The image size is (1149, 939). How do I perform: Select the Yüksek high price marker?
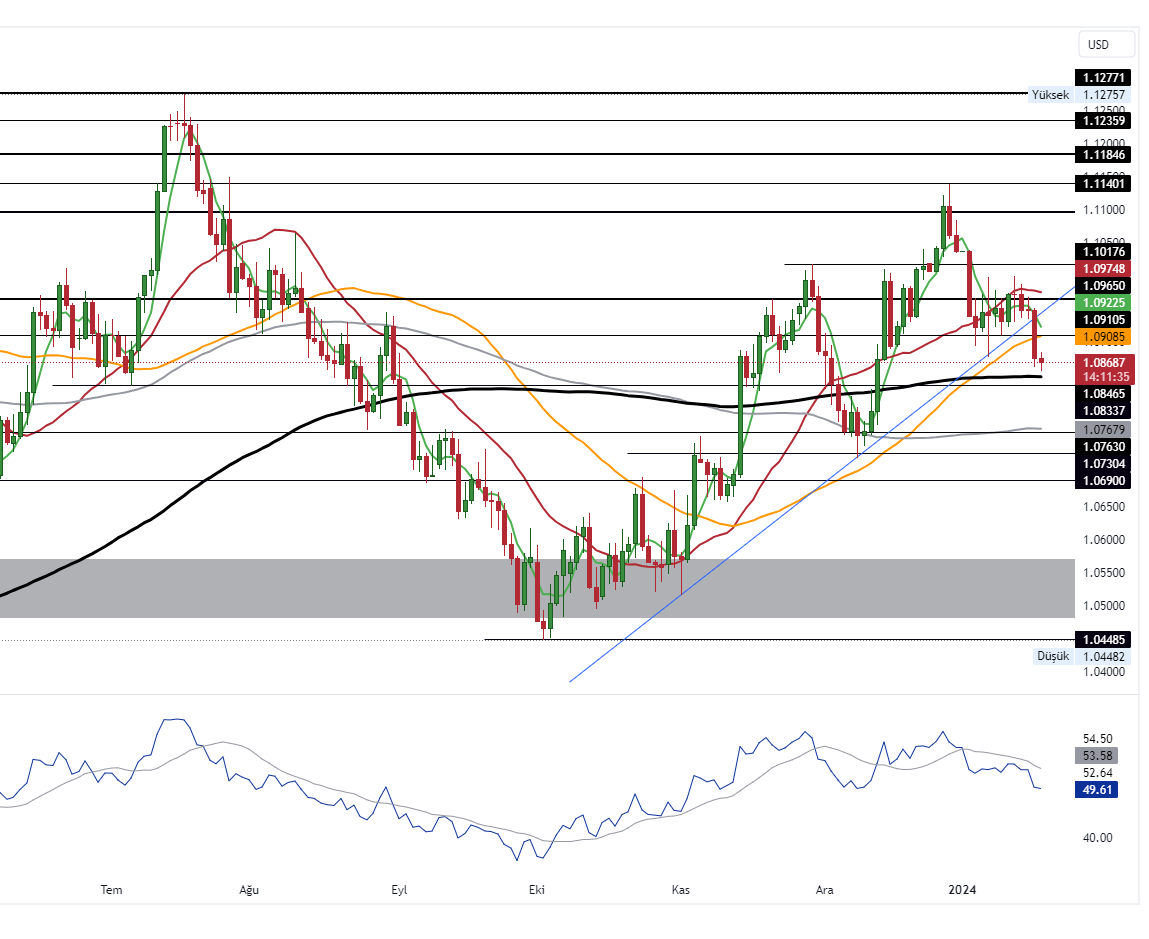[1050, 95]
